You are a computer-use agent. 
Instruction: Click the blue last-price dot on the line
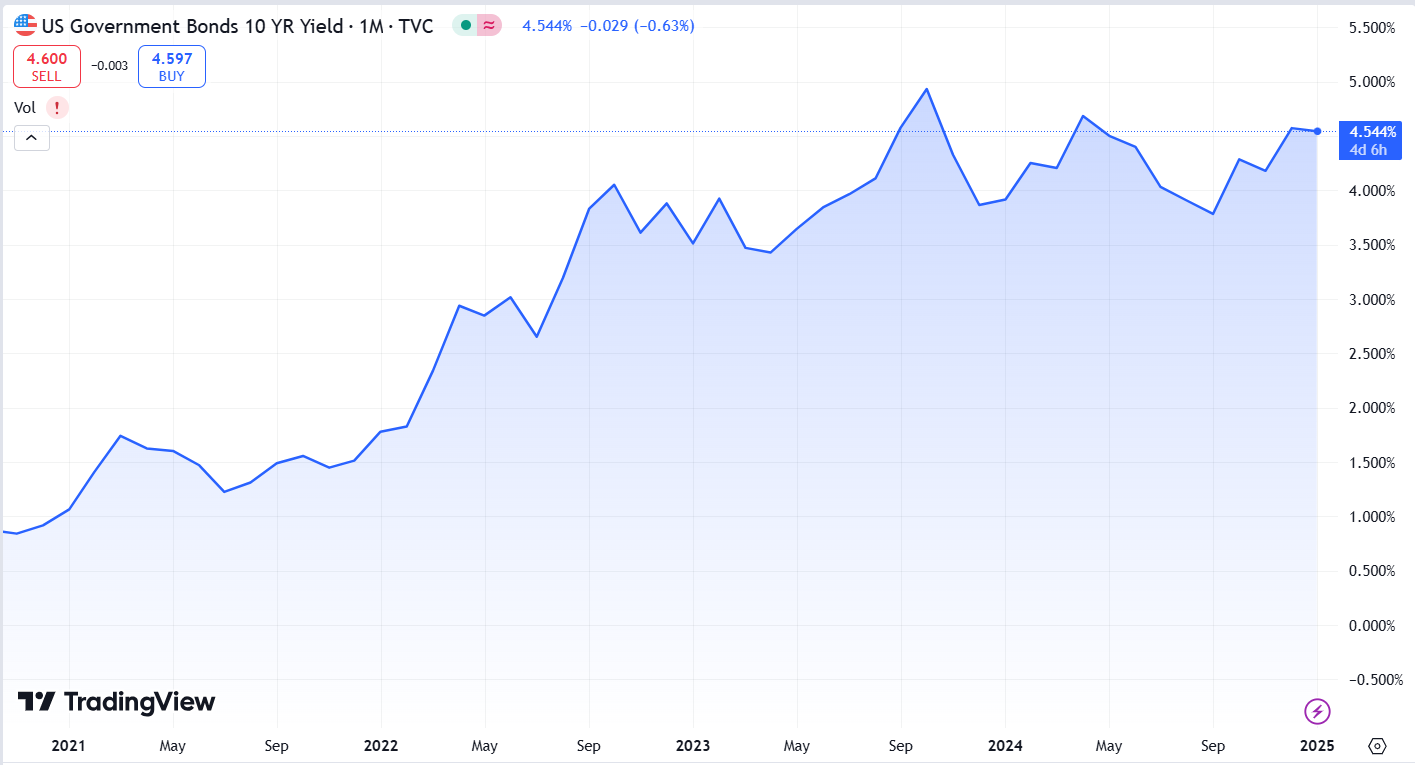click(1318, 131)
